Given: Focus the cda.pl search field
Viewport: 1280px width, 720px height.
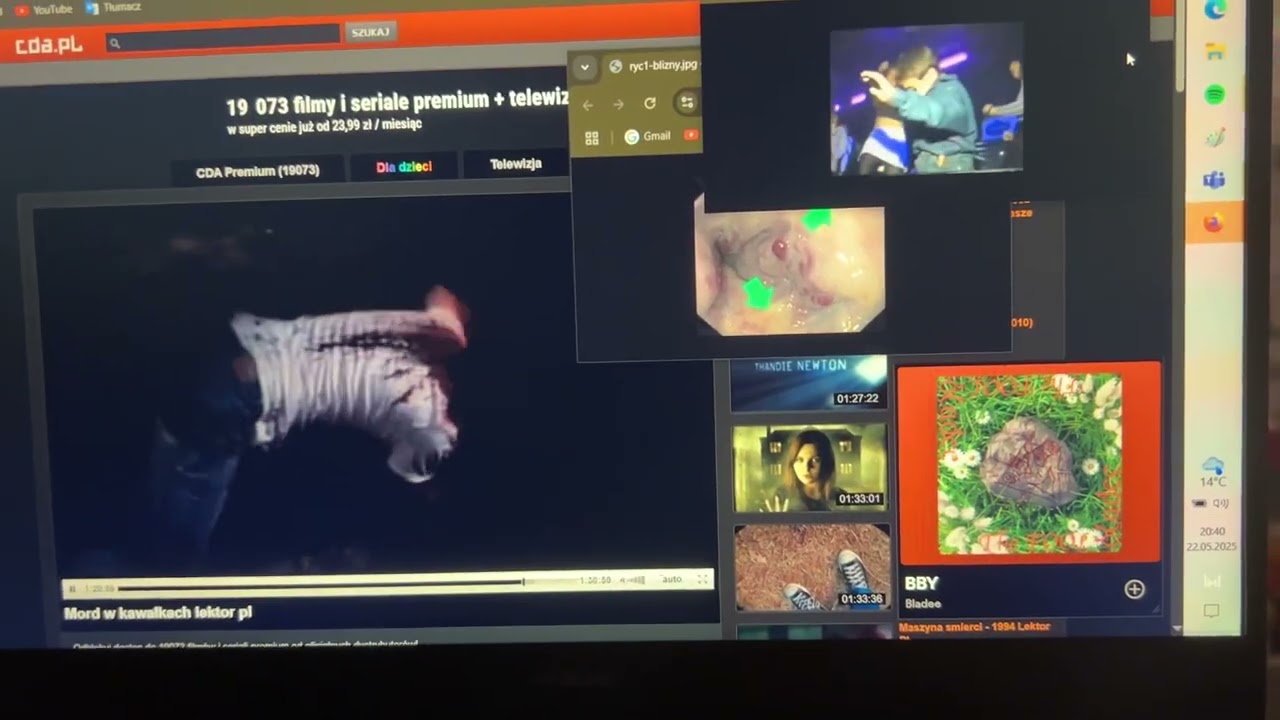Looking at the screenshot, I should (x=223, y=37).
